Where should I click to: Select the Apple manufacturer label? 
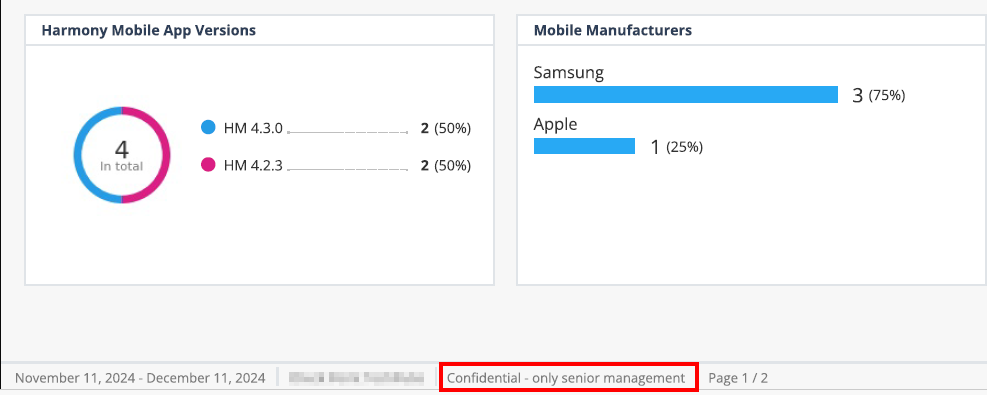click(x=555, y=125)
